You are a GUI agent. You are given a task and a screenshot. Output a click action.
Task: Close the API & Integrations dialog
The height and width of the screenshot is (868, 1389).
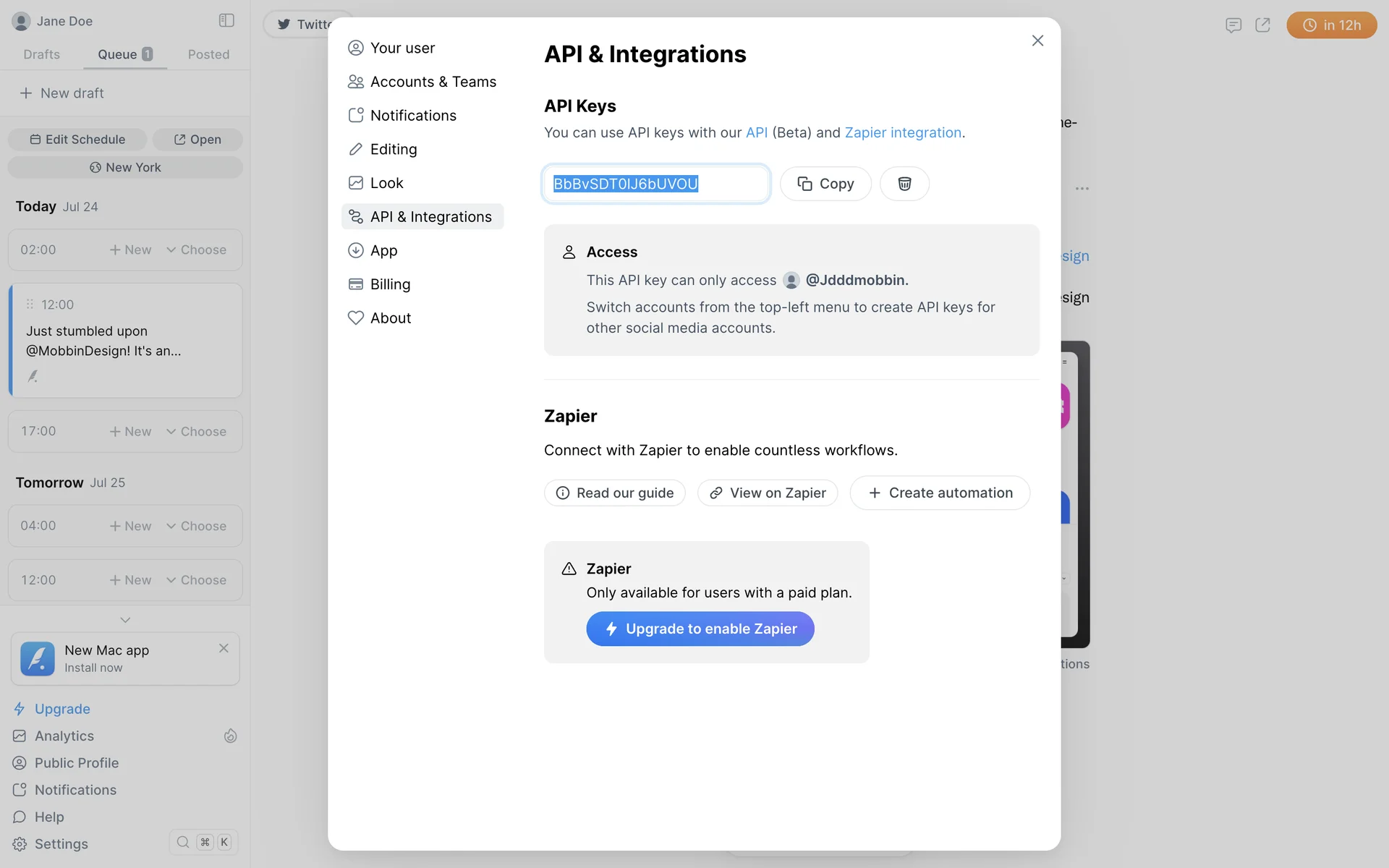1037,41
